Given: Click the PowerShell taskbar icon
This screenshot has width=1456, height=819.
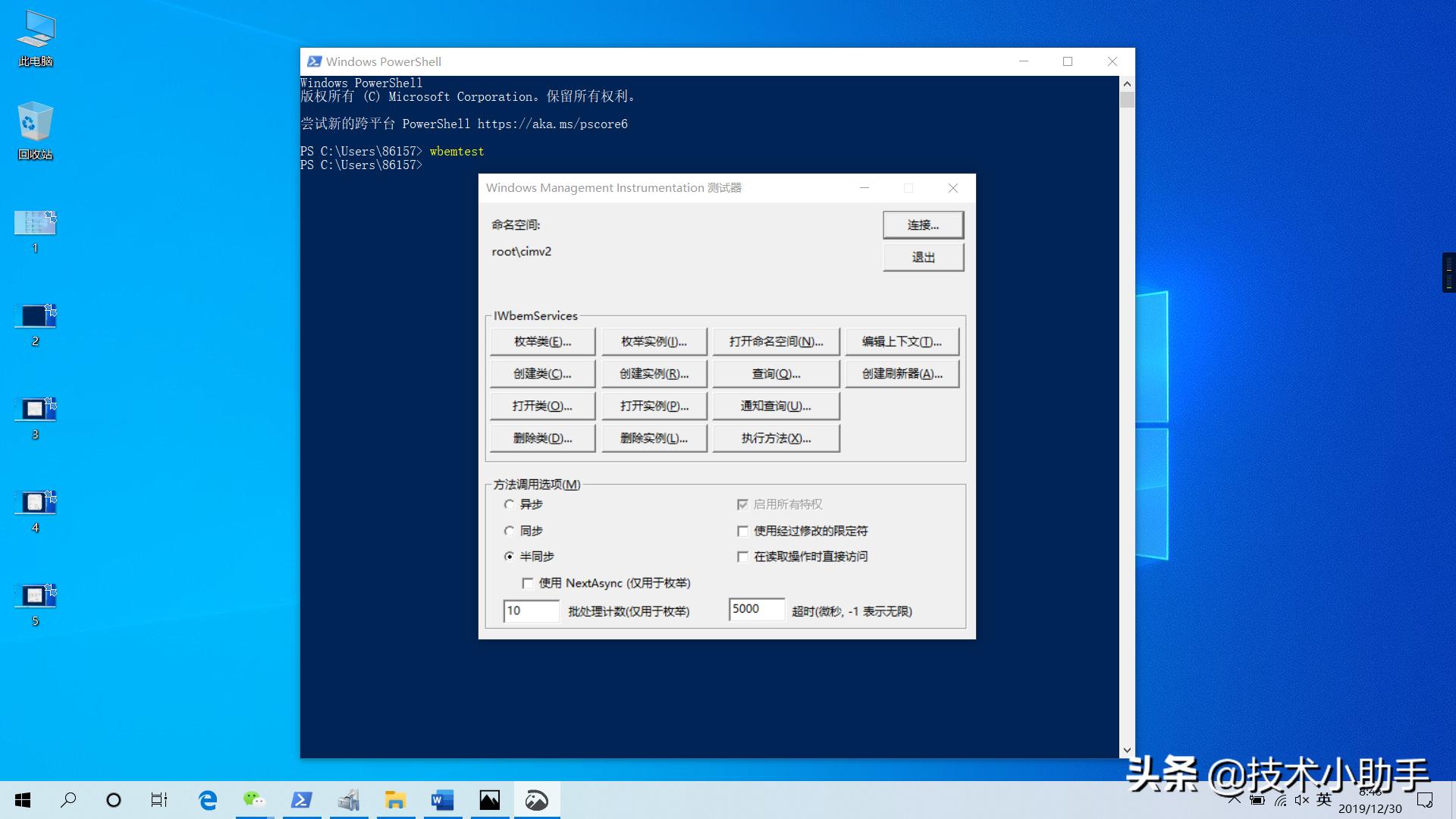Looking at the screenshot, I should tap(302, 800).
